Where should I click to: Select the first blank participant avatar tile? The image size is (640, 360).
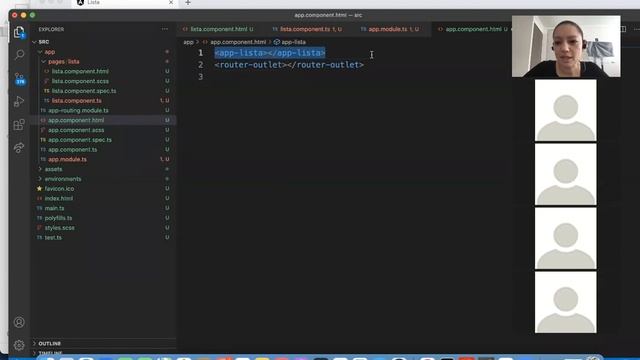(x=566, y=110)
